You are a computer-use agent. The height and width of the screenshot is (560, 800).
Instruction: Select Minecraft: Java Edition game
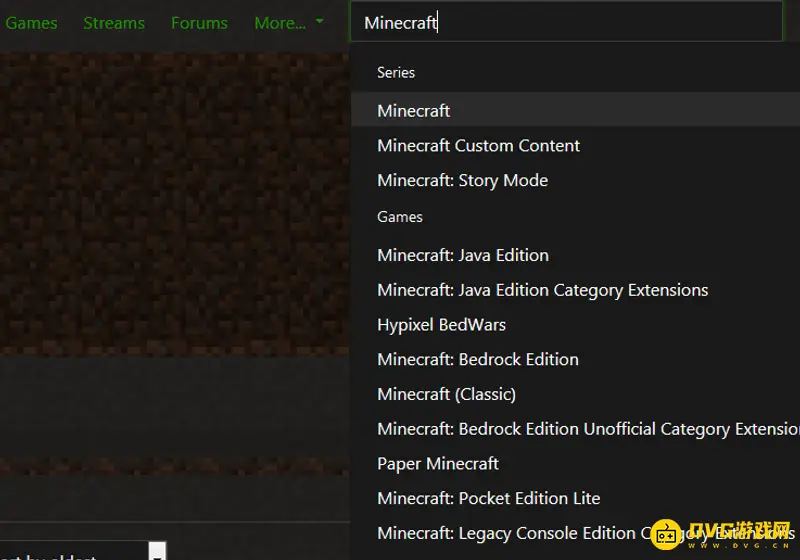coord(463,255)
